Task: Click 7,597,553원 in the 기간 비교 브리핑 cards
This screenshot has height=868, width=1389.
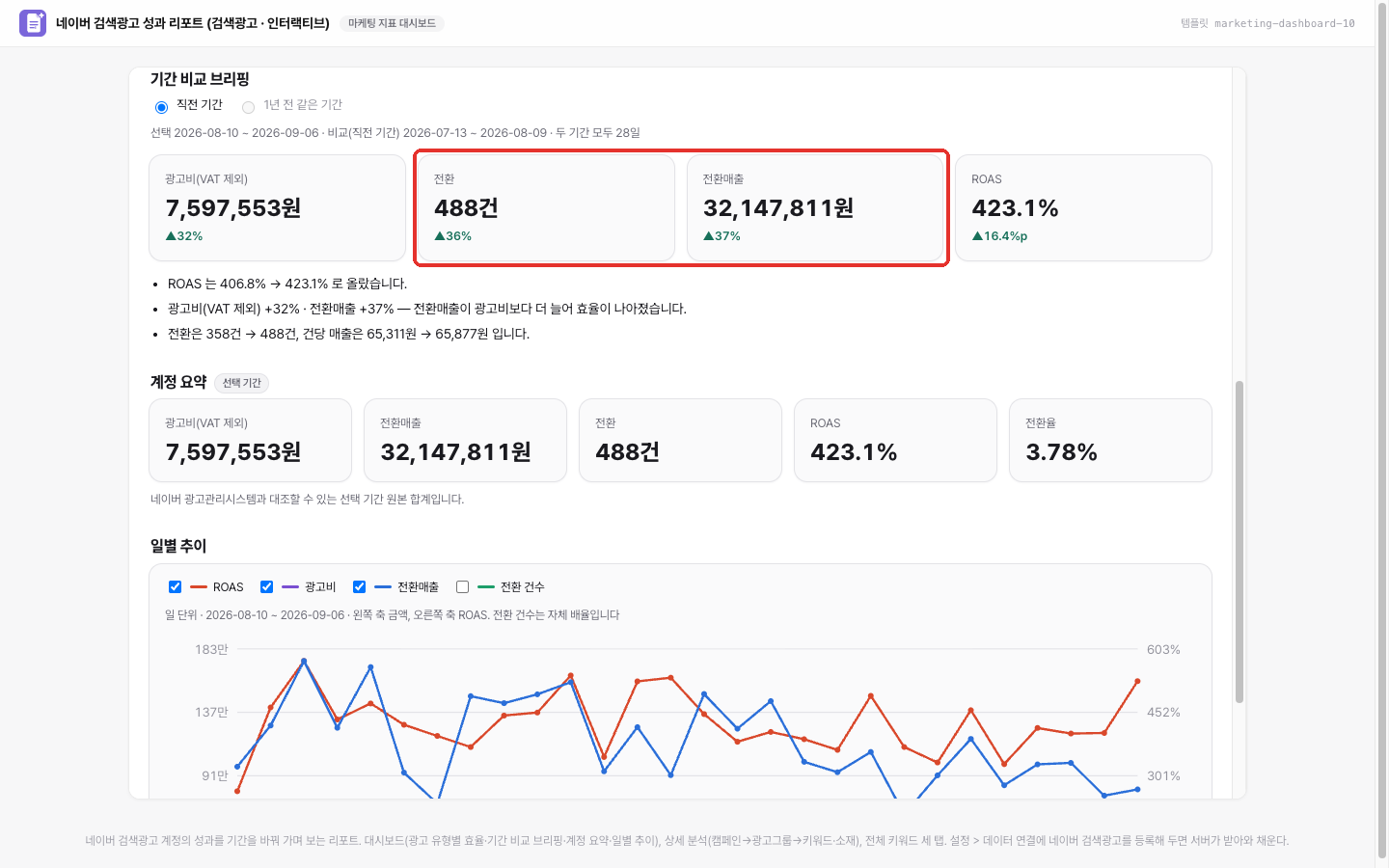Action: 233,208
